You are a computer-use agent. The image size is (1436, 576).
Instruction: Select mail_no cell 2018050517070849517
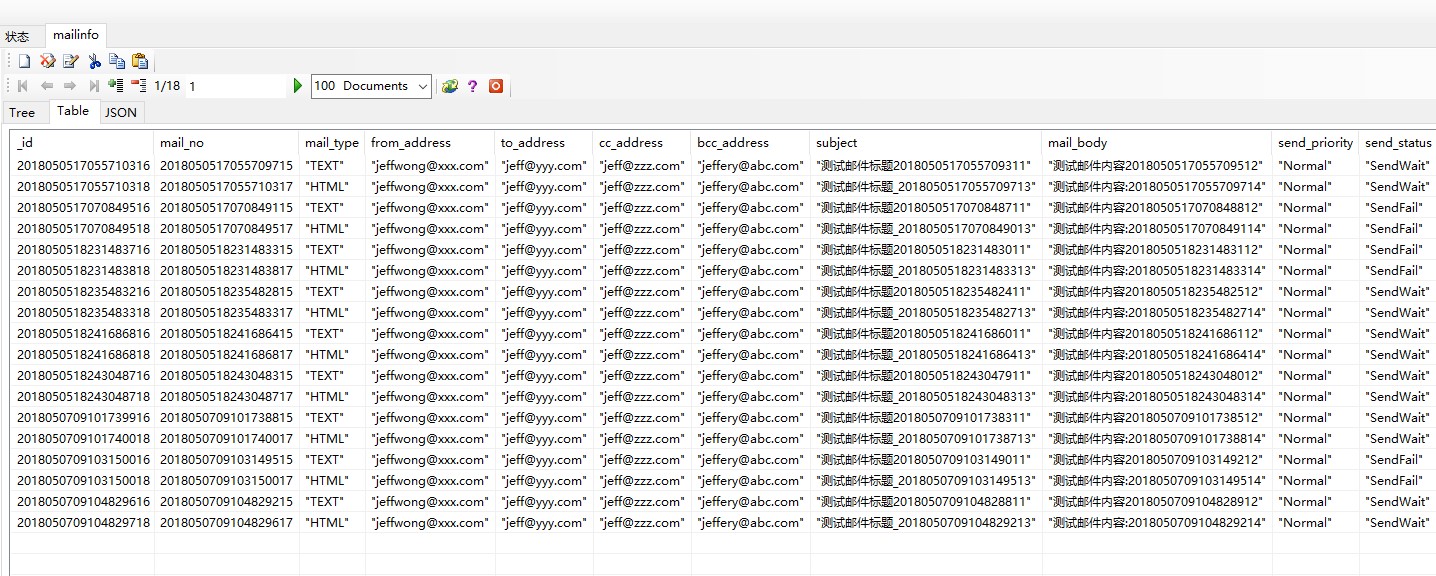[x=226, y=229]
